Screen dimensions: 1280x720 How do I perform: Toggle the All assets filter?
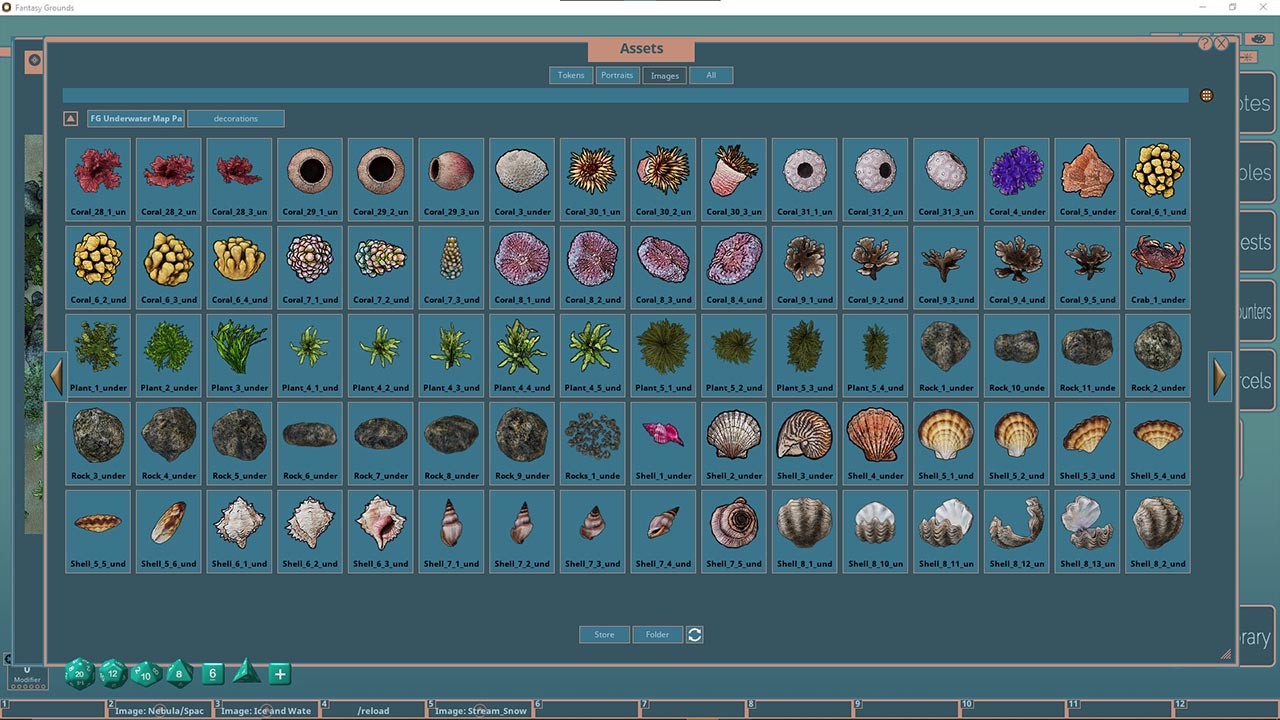(711, 75)
